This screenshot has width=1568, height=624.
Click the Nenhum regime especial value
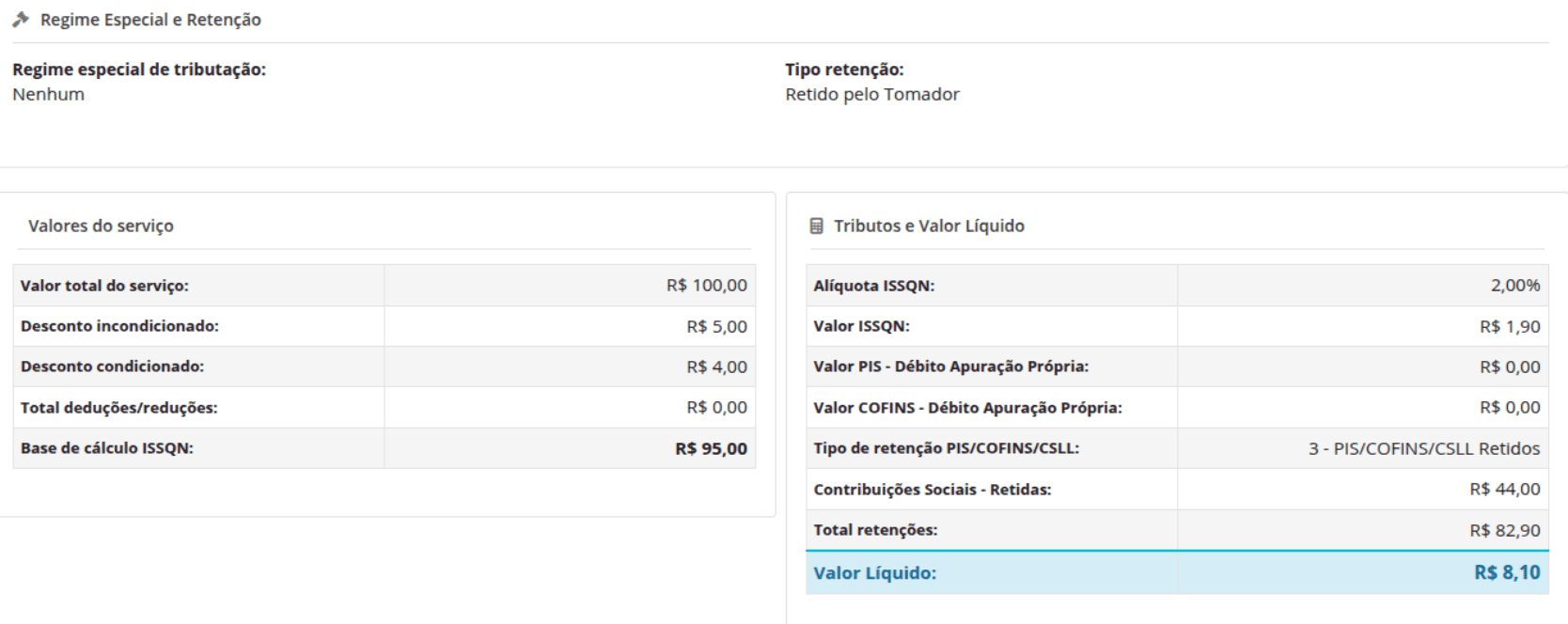pos(48,94)
